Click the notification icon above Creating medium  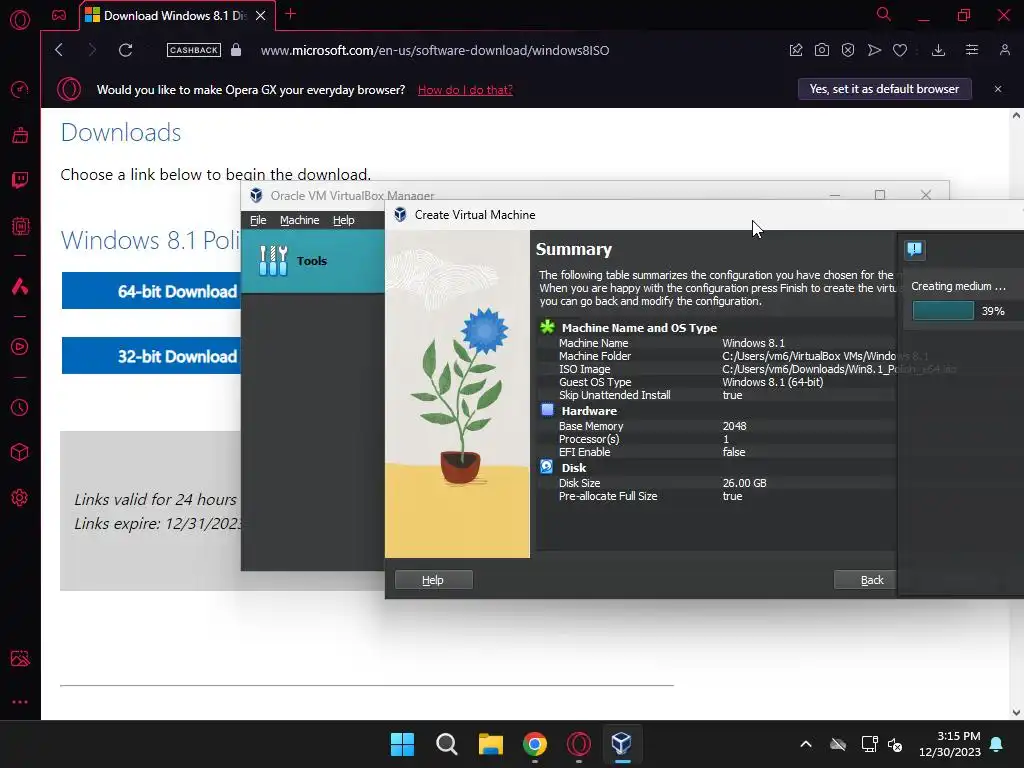pos(914,249)
